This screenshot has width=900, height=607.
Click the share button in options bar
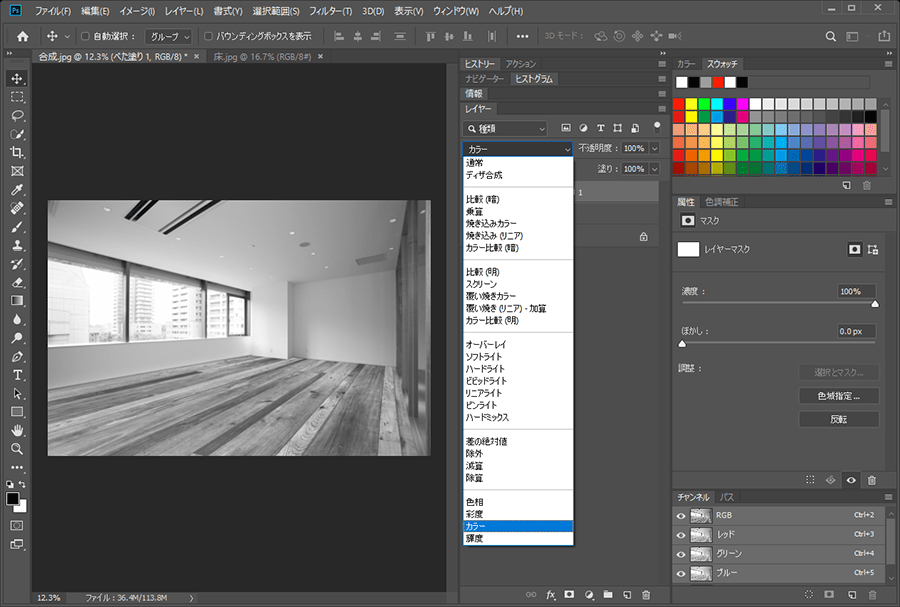pyautogui.click(x=884, y=36)
